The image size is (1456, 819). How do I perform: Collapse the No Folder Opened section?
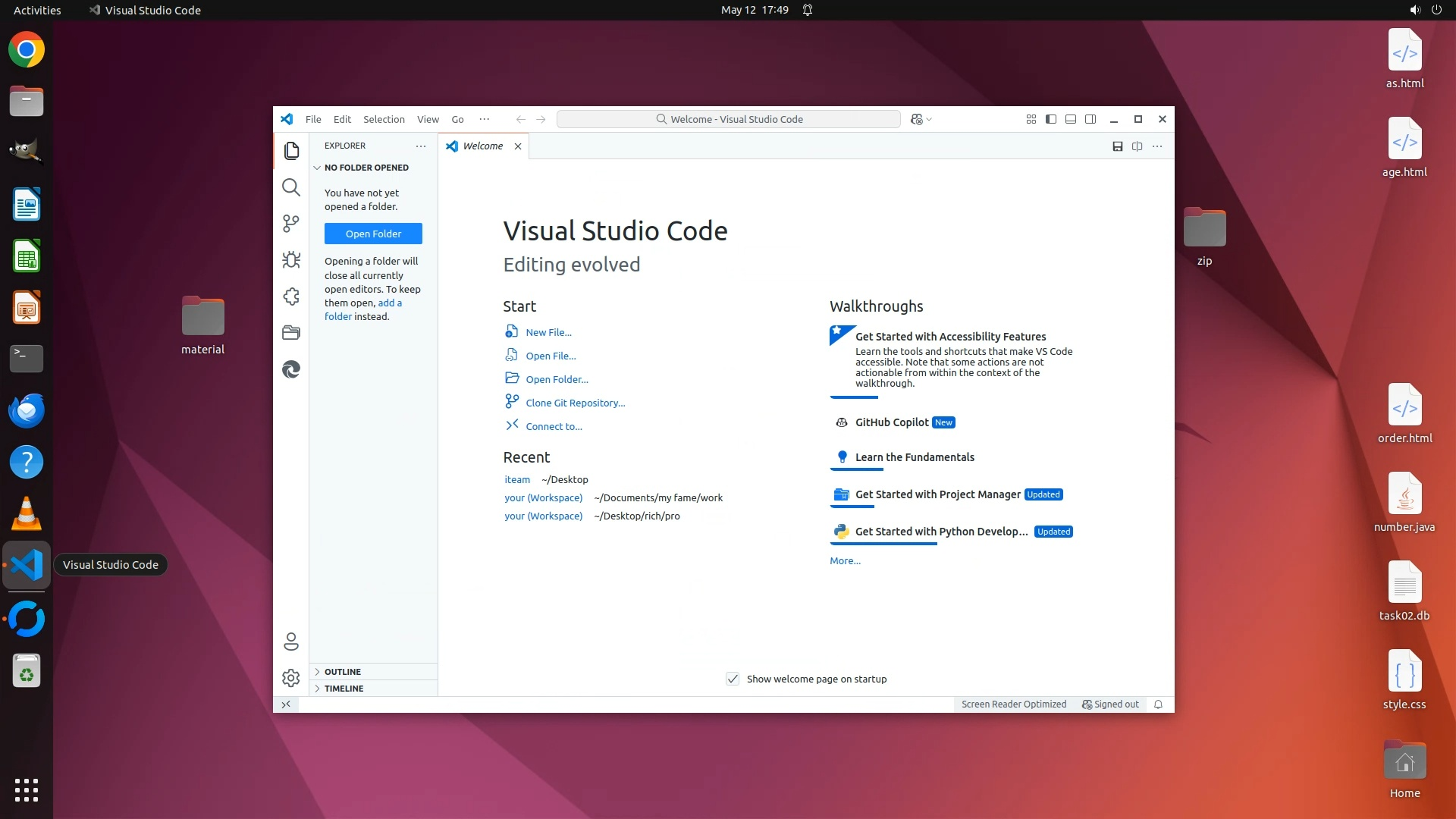[x=366, y=168]
